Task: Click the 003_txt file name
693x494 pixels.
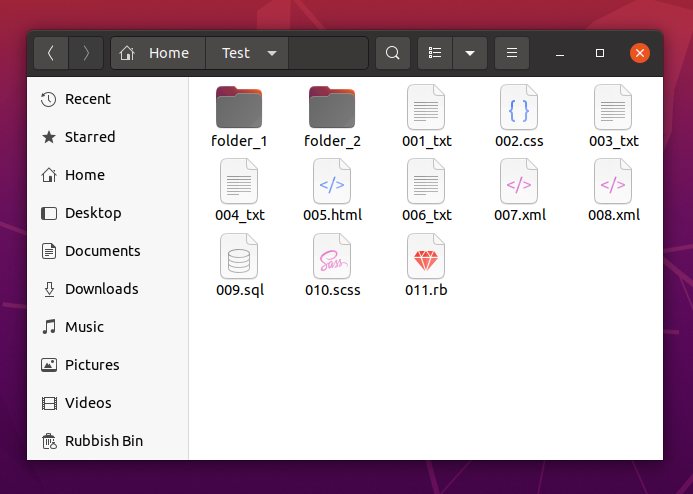Action: click(613, 141)
